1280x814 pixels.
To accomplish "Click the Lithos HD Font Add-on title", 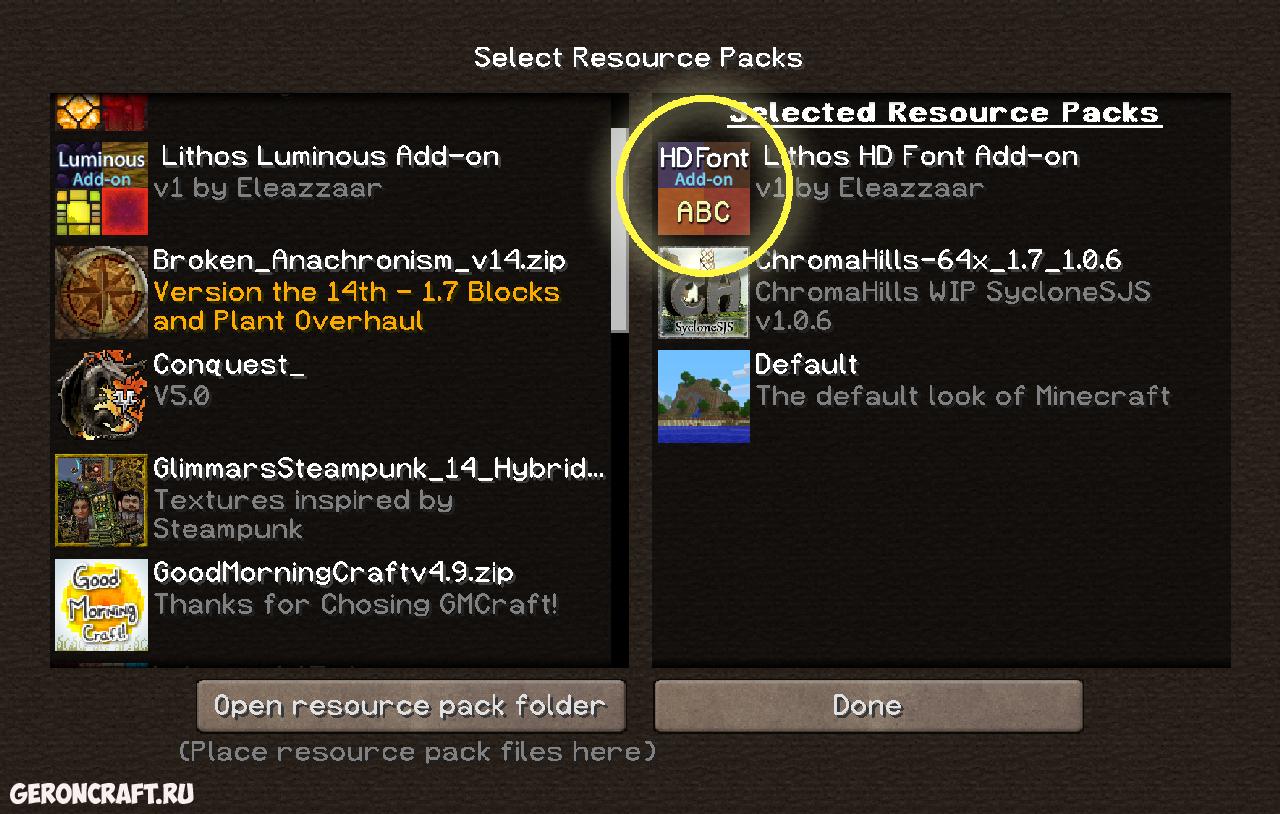I will click(920, 156).
